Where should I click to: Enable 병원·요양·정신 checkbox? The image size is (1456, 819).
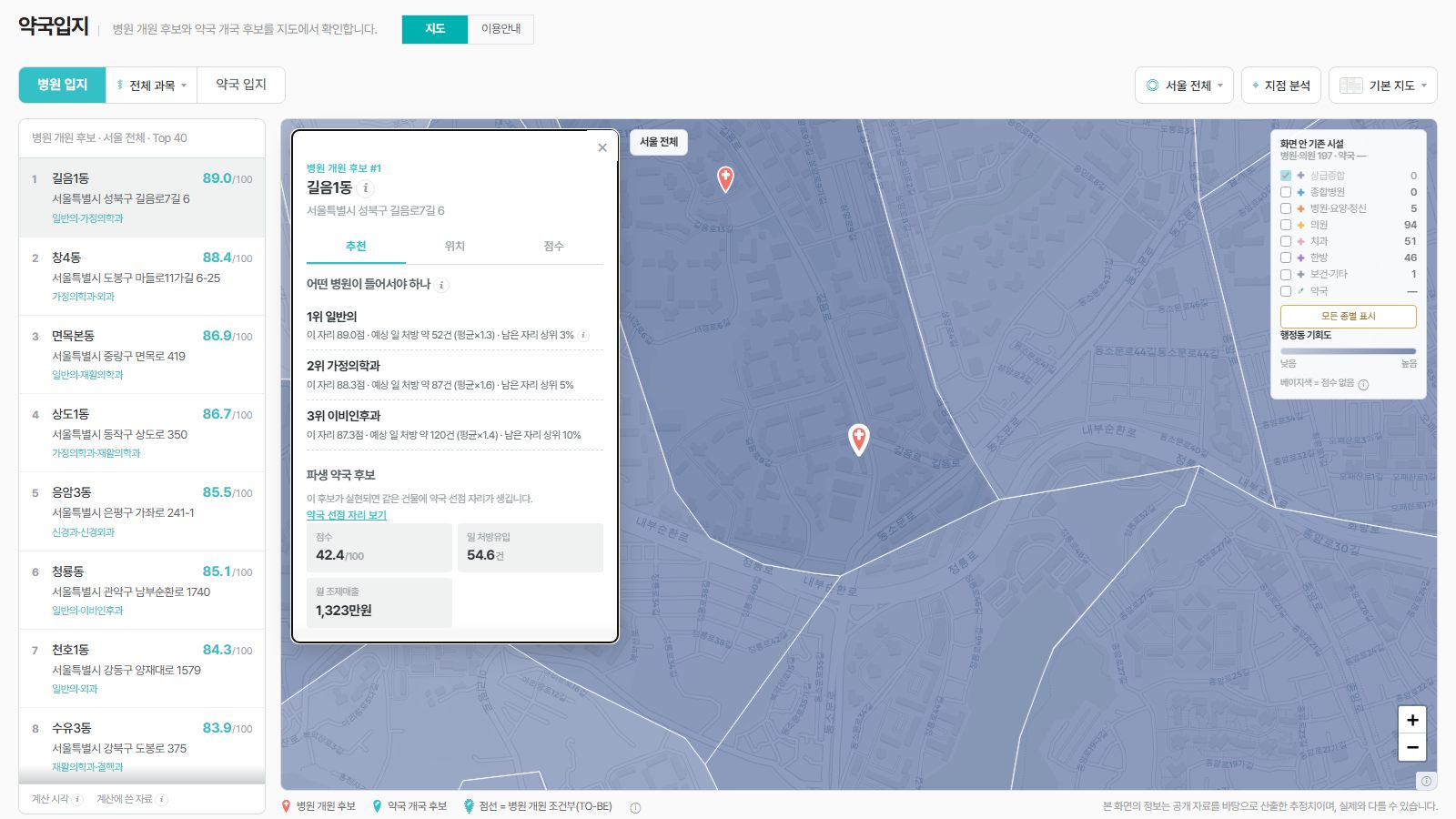tap(1286, 208)
